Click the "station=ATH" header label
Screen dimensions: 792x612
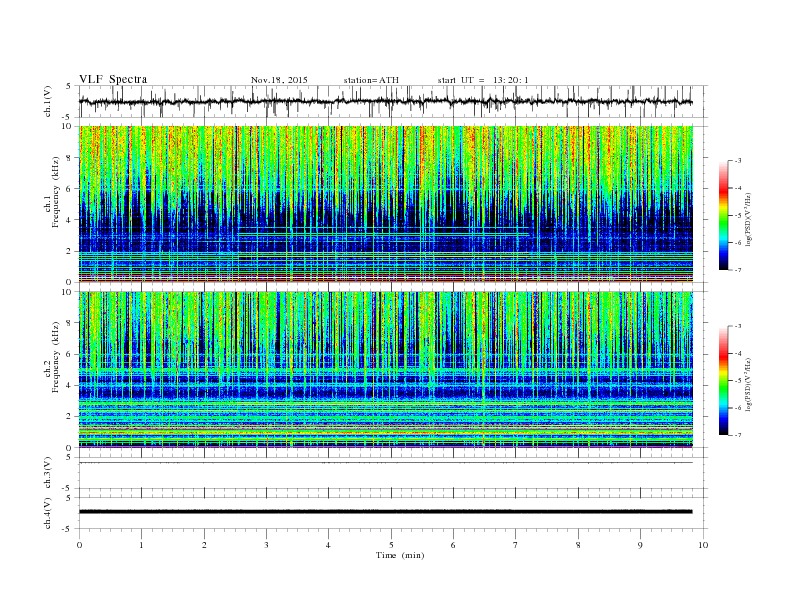coord(371,80)
